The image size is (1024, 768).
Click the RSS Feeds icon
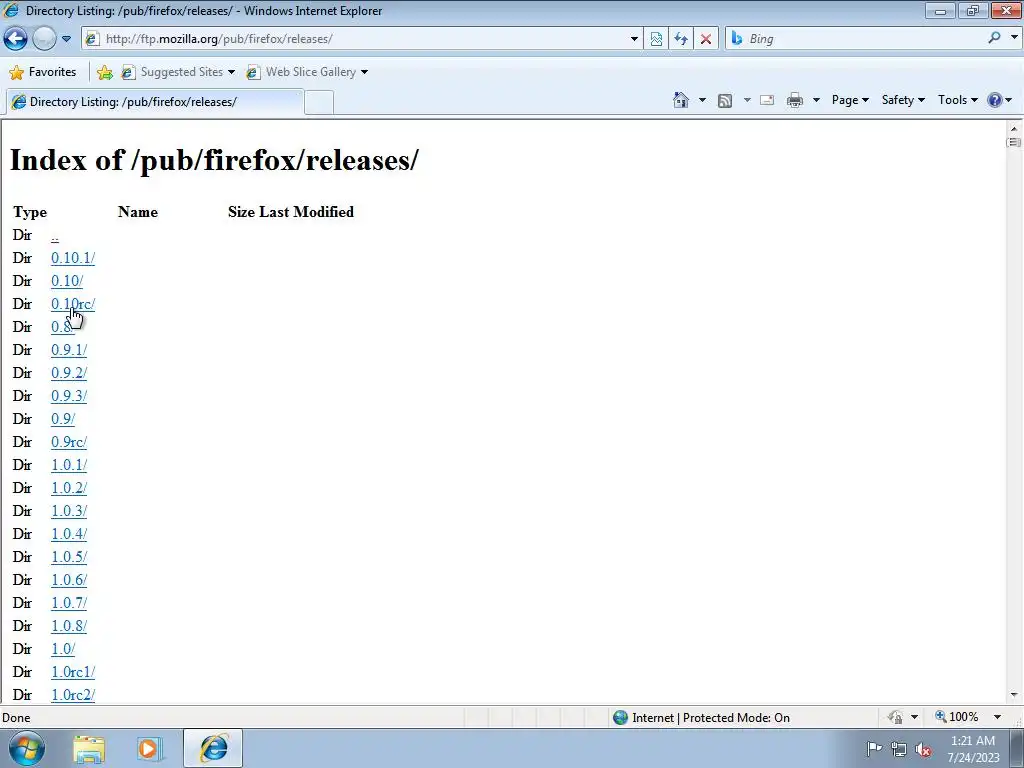click(725, 100)
